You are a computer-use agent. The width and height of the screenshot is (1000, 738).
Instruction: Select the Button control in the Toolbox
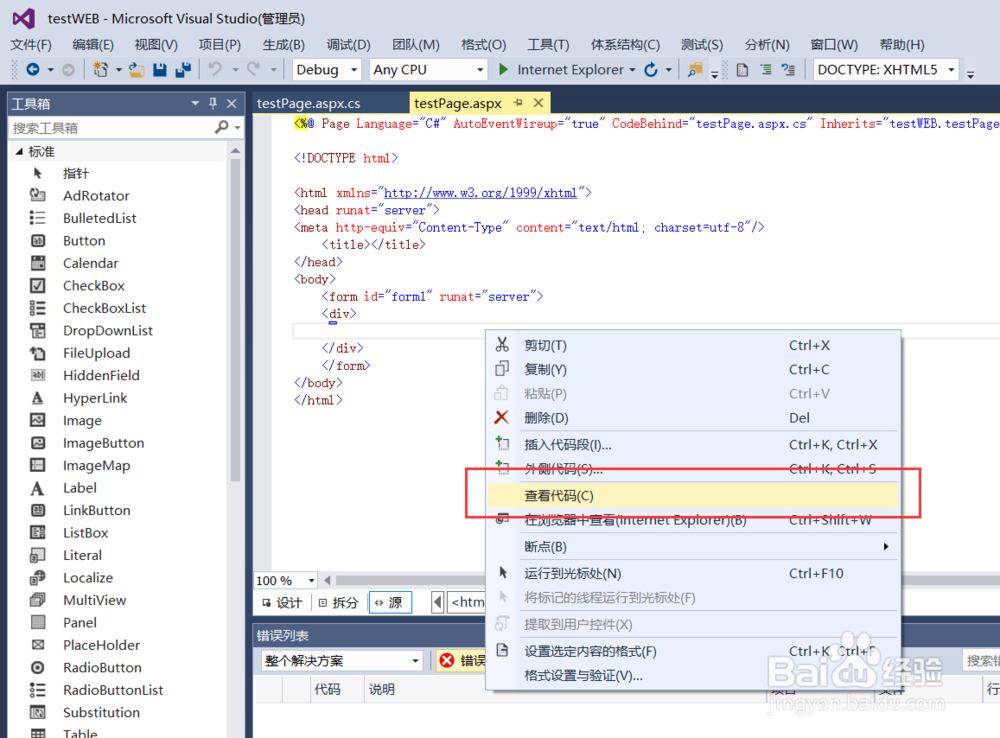coord(83,240)
